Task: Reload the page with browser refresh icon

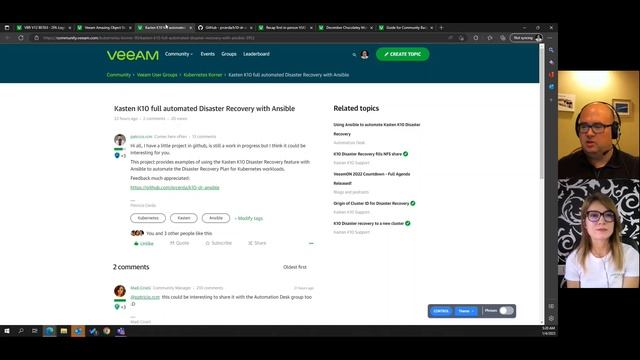Action: click(x=21, y=38)
